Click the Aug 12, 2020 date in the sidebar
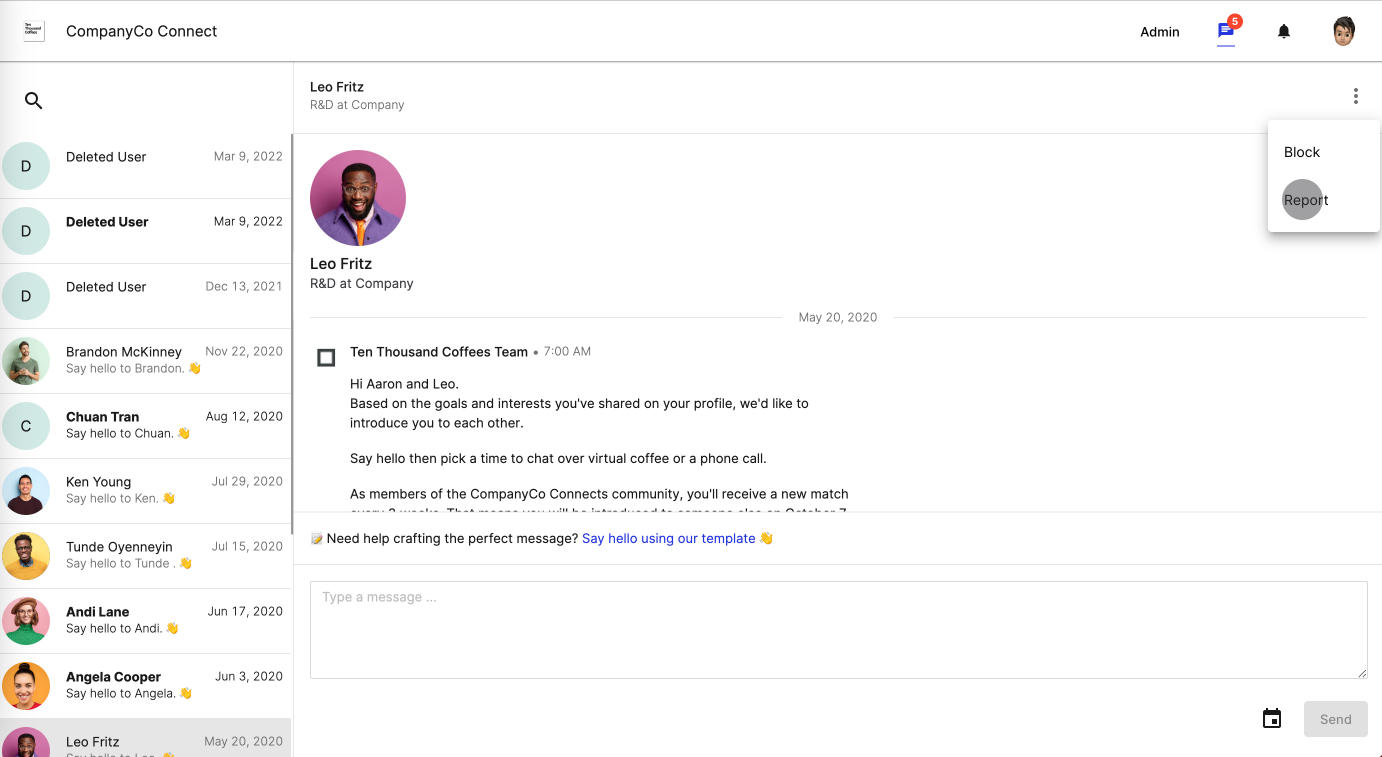1382x757 pixels. click(x=244, y=416)
